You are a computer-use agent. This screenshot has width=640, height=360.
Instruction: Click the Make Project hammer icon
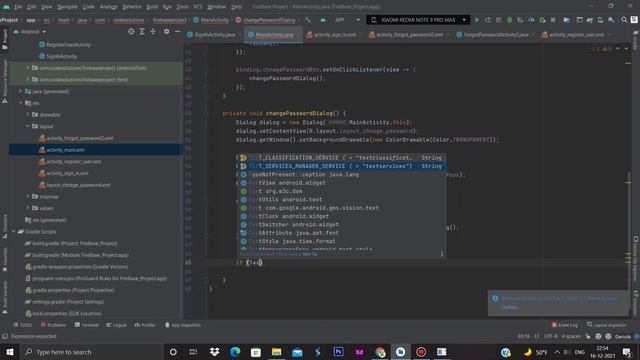coord(308,20)
